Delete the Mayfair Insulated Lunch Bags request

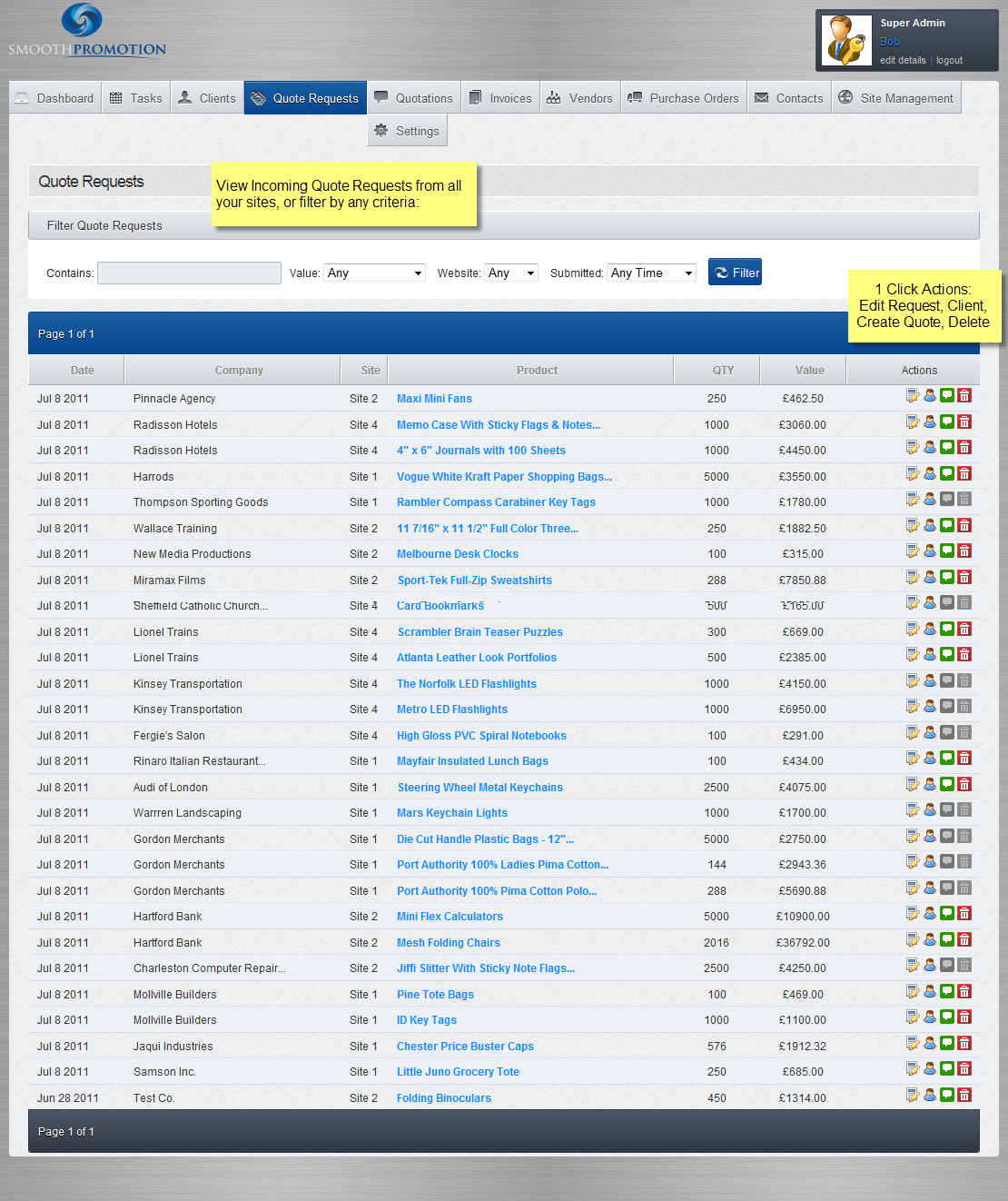(x=964, y=758)
